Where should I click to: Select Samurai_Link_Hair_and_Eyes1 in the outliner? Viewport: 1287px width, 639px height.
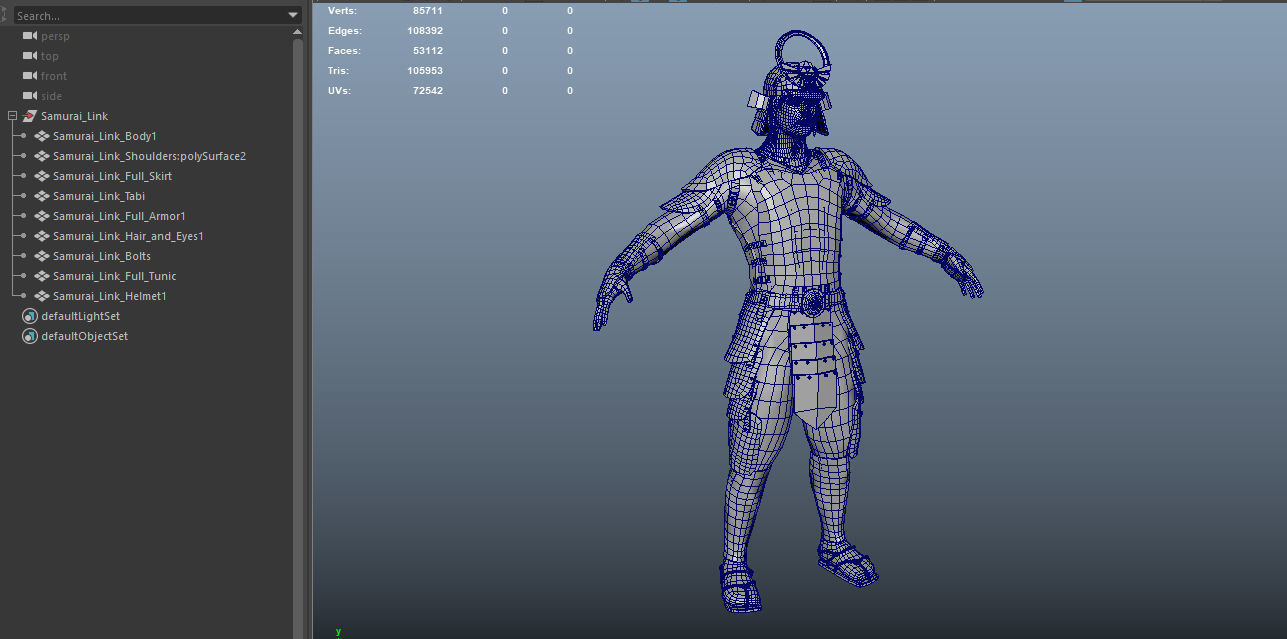[x=128, y=236]
